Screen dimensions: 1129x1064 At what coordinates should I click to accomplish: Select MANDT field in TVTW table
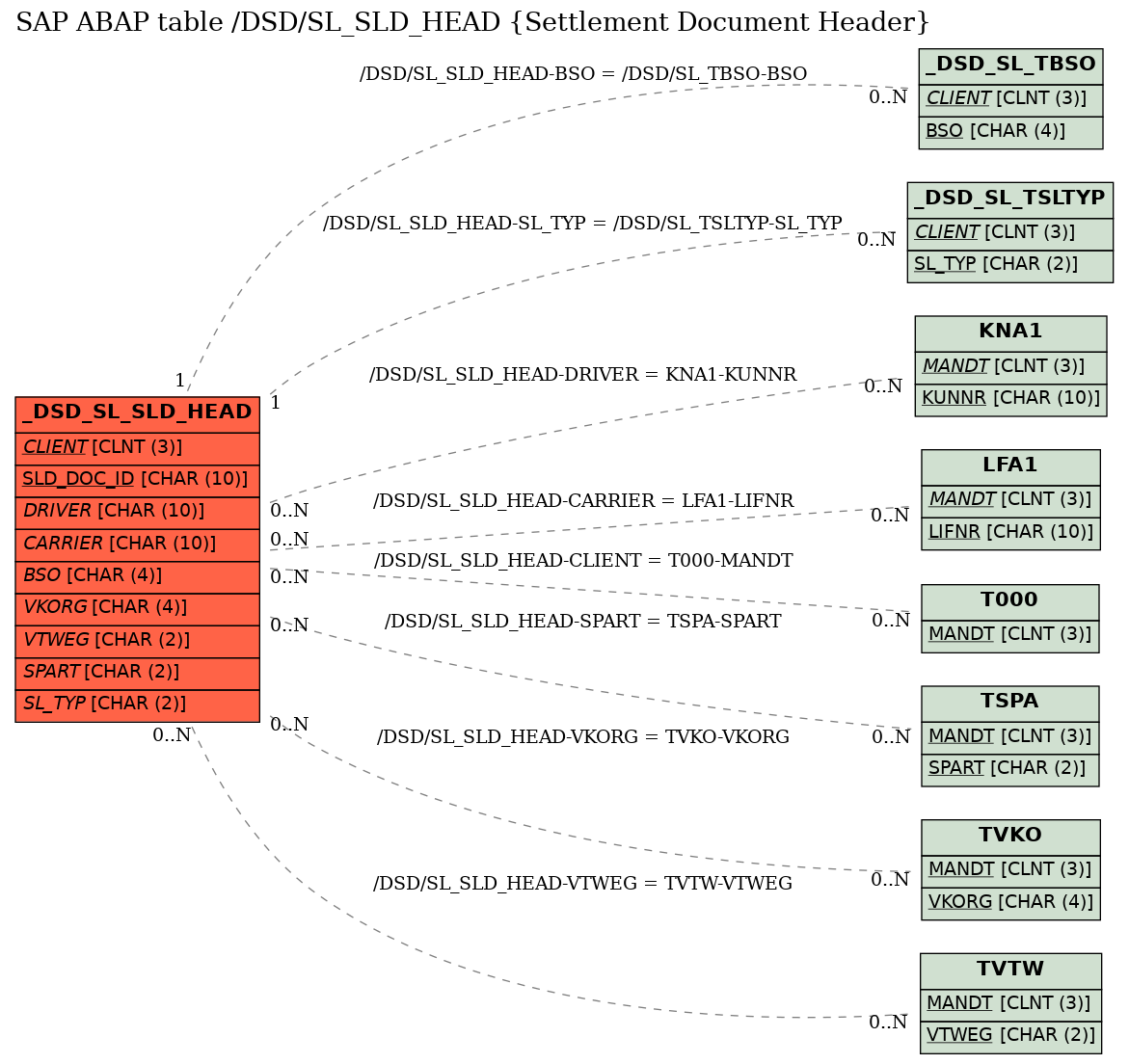[x=1011, y=1004]
